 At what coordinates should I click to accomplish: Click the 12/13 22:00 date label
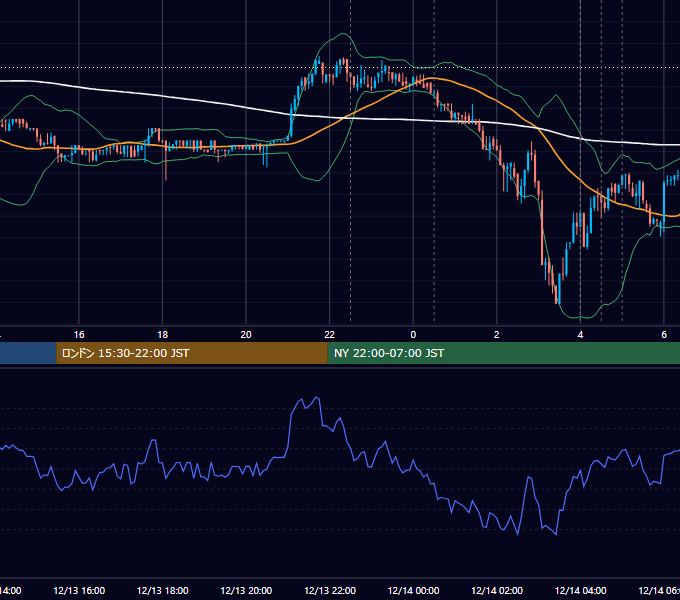(x=330, y=590)
